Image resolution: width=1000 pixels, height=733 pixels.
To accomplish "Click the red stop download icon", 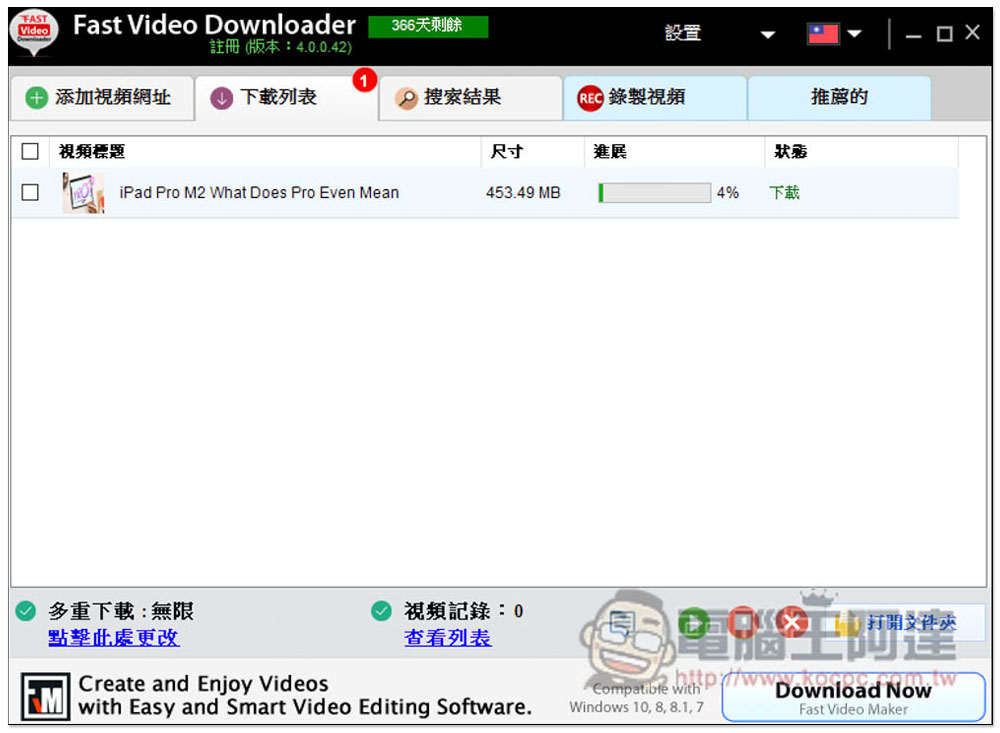I will (743, 622).
